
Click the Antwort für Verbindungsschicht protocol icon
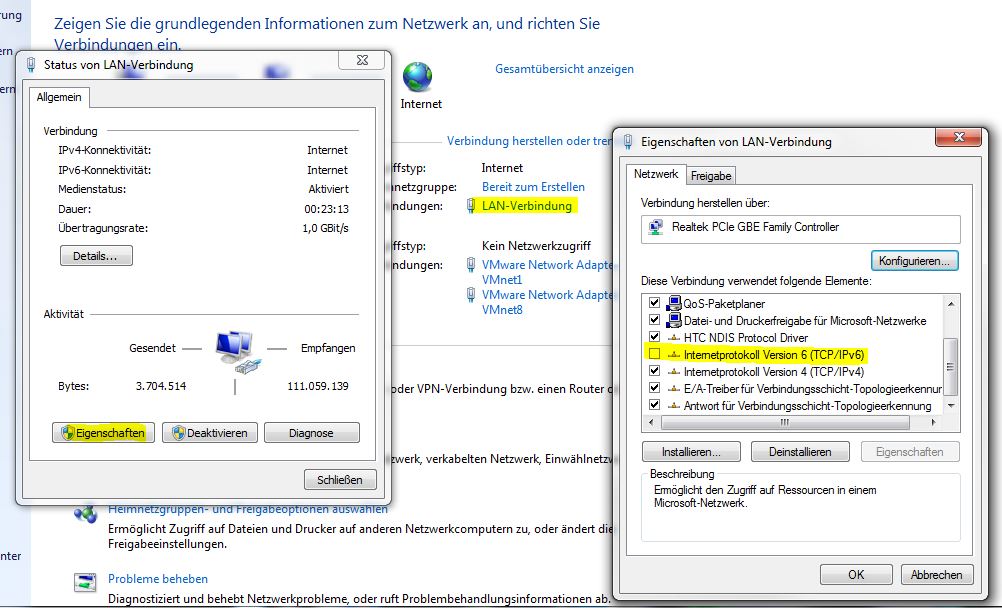[x=674, y=406]
